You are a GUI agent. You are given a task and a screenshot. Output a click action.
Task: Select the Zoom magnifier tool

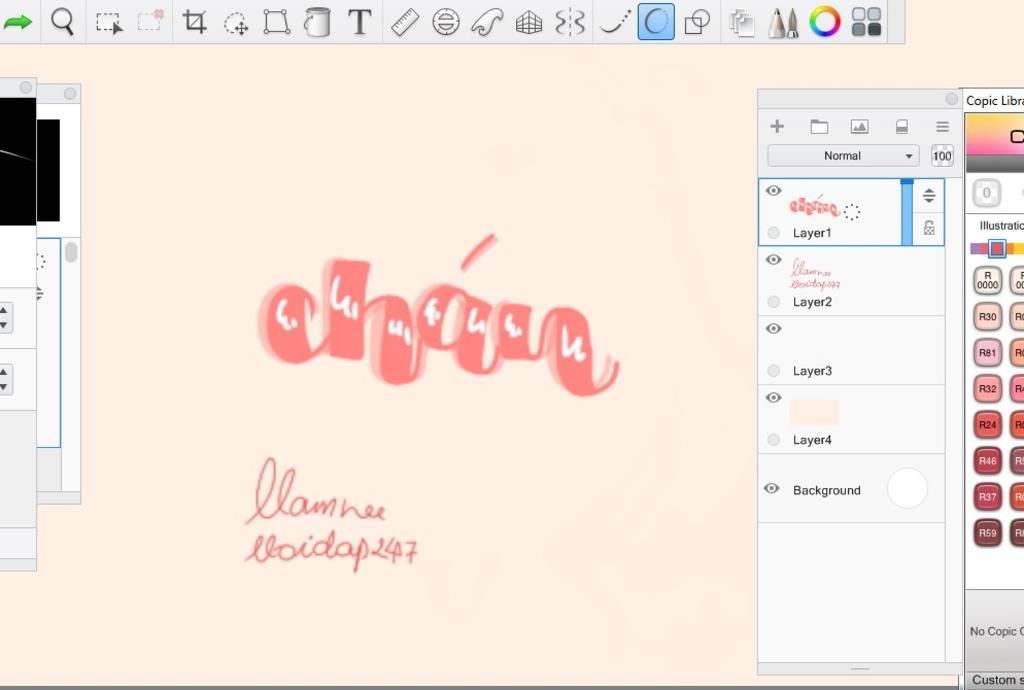pyautogui.click(x=63, y=22)
